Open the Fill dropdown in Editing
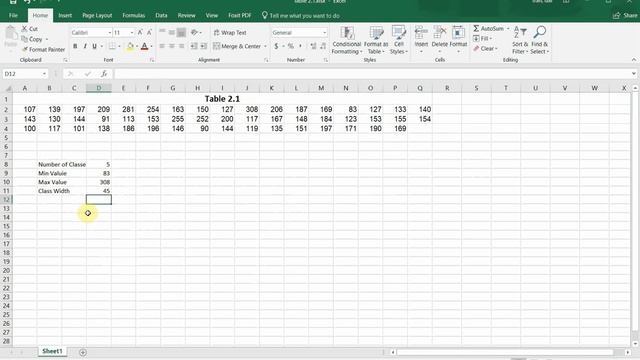Screen dimensions: 640x360 (482, 38)
